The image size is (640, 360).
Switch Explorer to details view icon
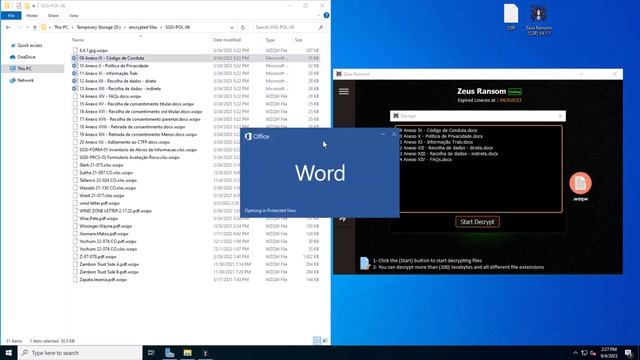pyautogui.click(x=317, y=340)
